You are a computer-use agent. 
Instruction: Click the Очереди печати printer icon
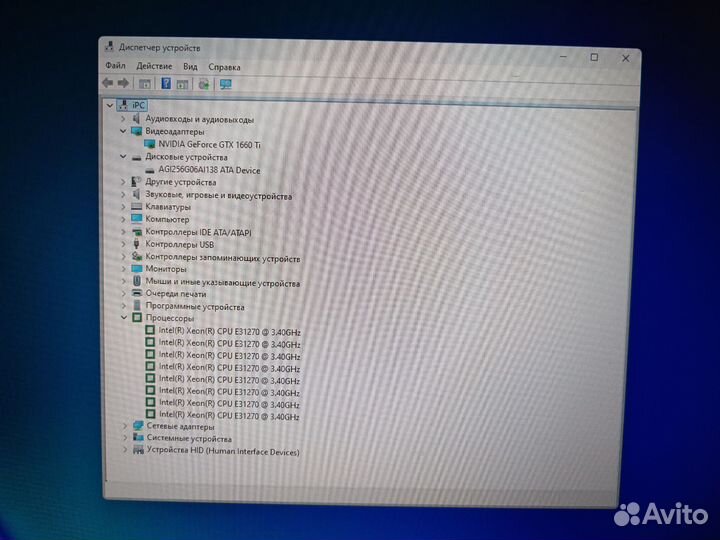[137, 293]
